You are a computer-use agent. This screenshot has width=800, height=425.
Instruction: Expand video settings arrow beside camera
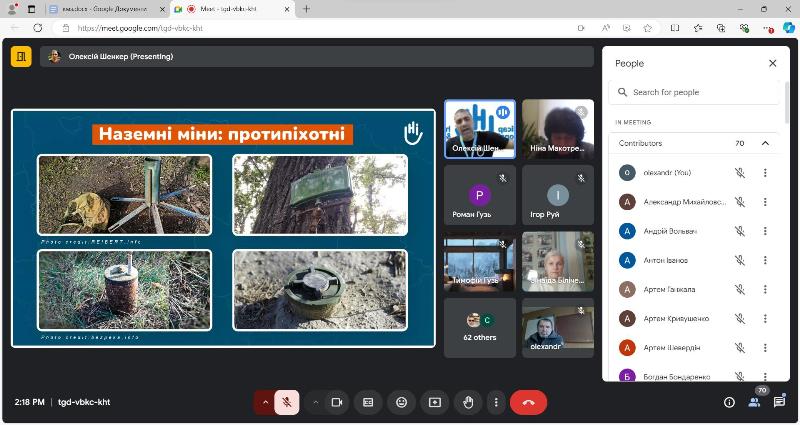315,402
